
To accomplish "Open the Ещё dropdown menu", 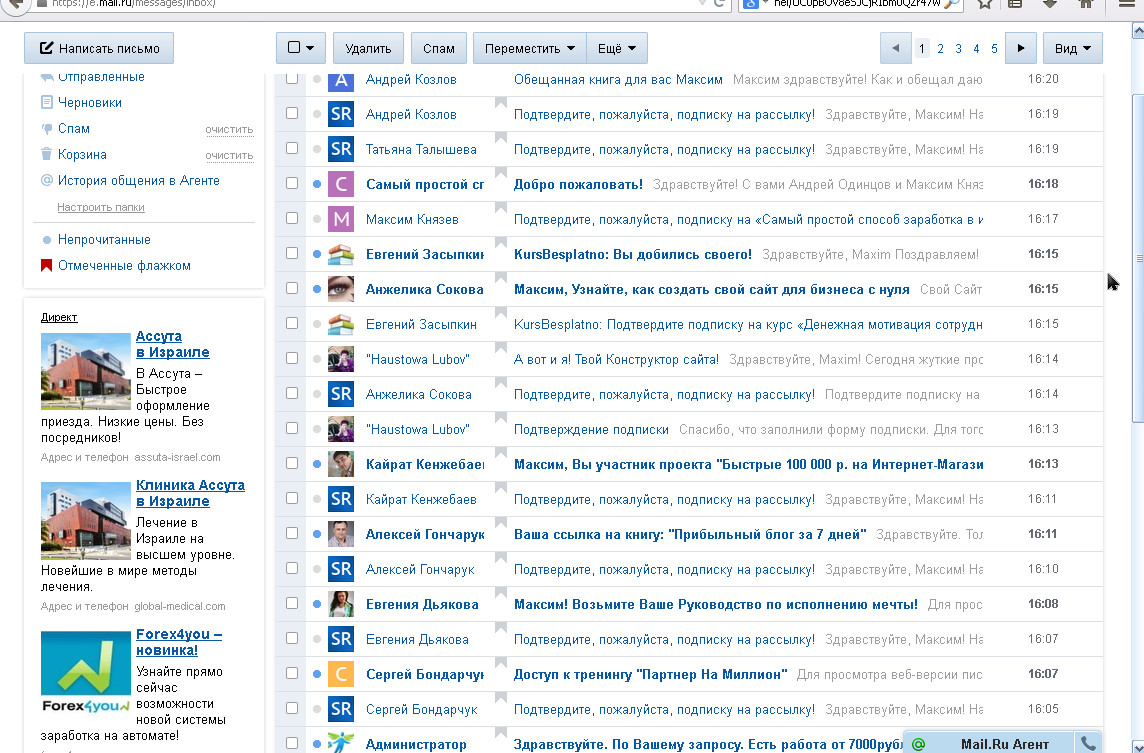I will [x=617, y=48].
